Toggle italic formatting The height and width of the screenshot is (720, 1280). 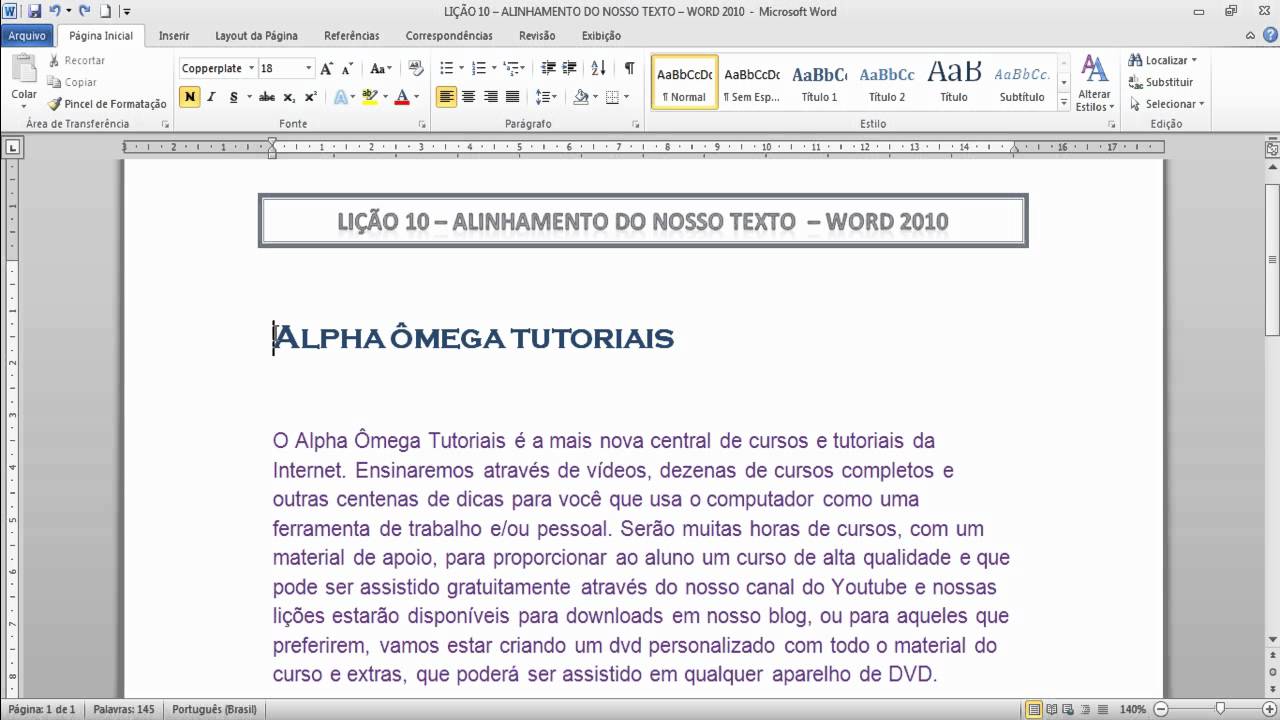pyautogui.click(x=211, y=97)
